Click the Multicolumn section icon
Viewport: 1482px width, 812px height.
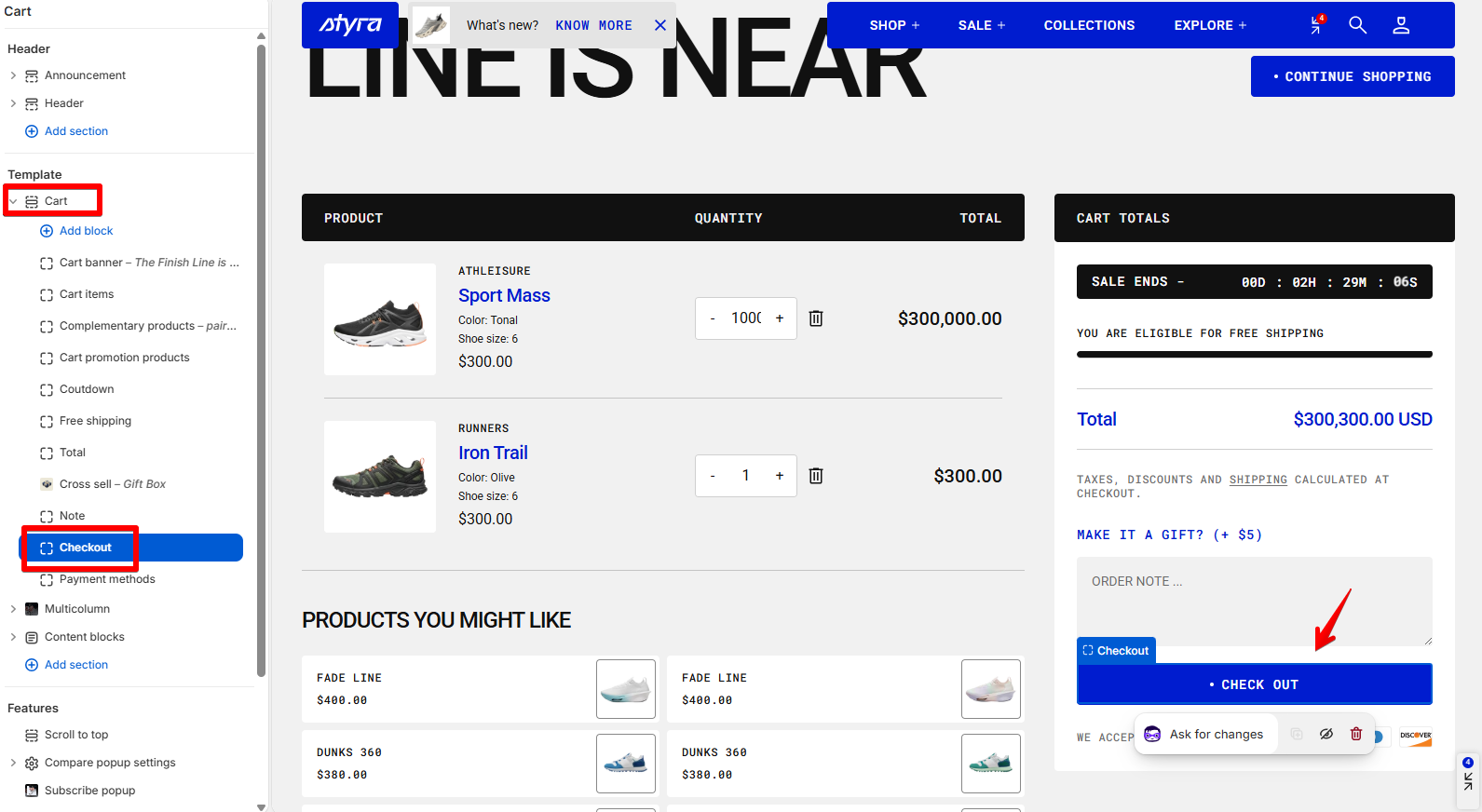[x=32, y=609]
